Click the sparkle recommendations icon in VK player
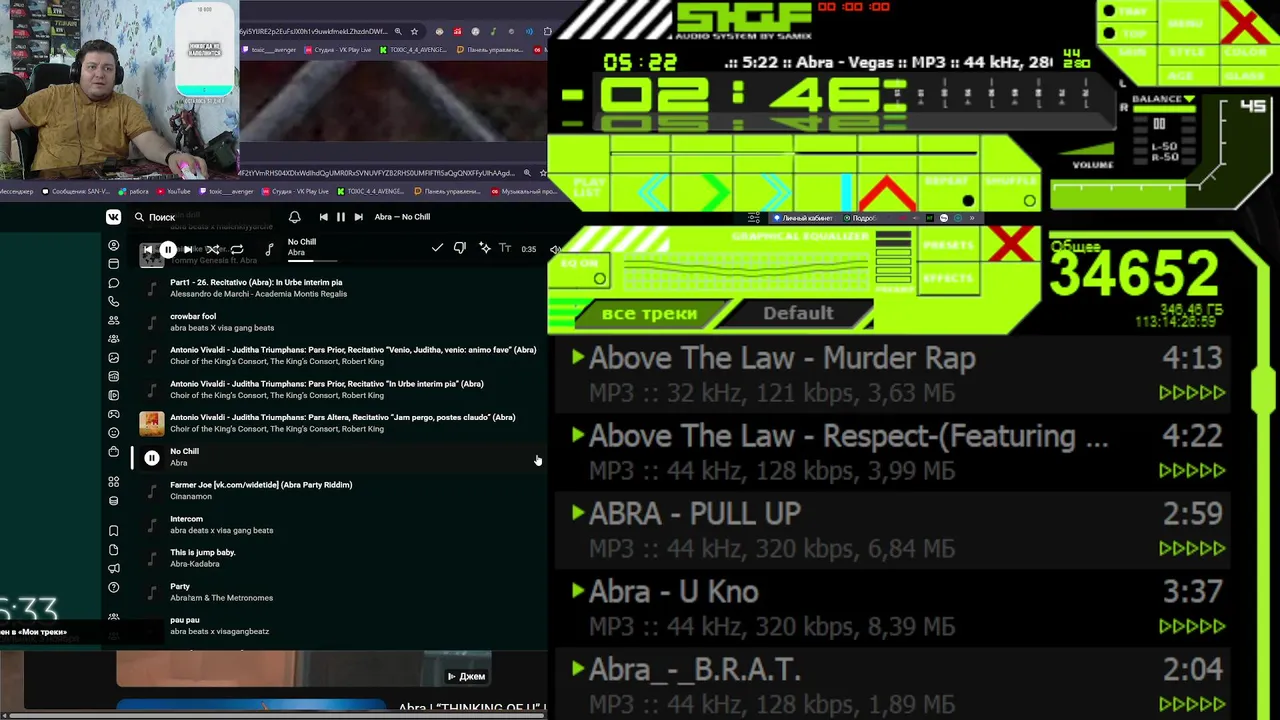 click(x=484, y=248)
